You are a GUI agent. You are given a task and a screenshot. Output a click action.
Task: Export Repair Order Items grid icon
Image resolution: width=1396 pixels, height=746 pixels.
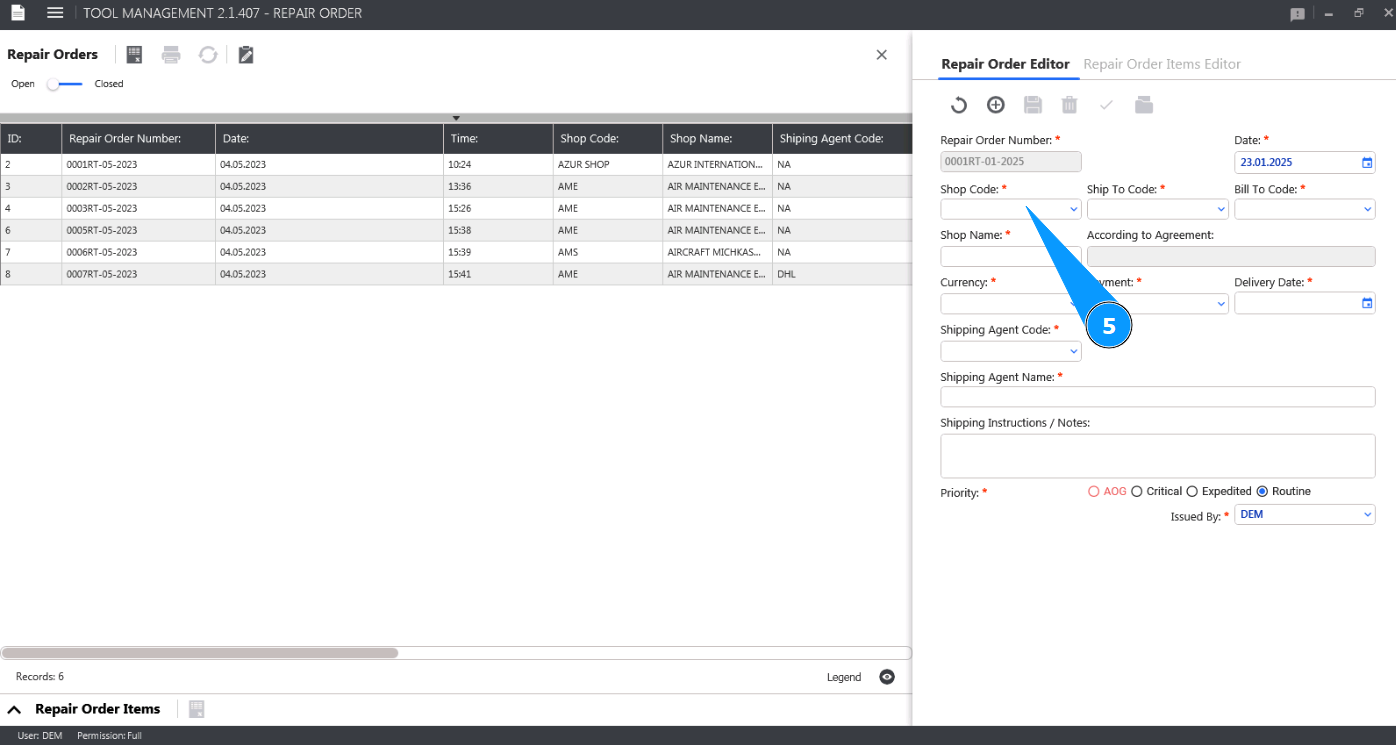[x=196, y=709]
